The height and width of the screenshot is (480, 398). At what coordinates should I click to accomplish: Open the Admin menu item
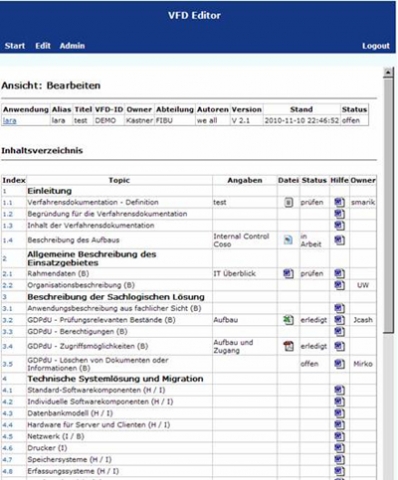click(72, 46)
